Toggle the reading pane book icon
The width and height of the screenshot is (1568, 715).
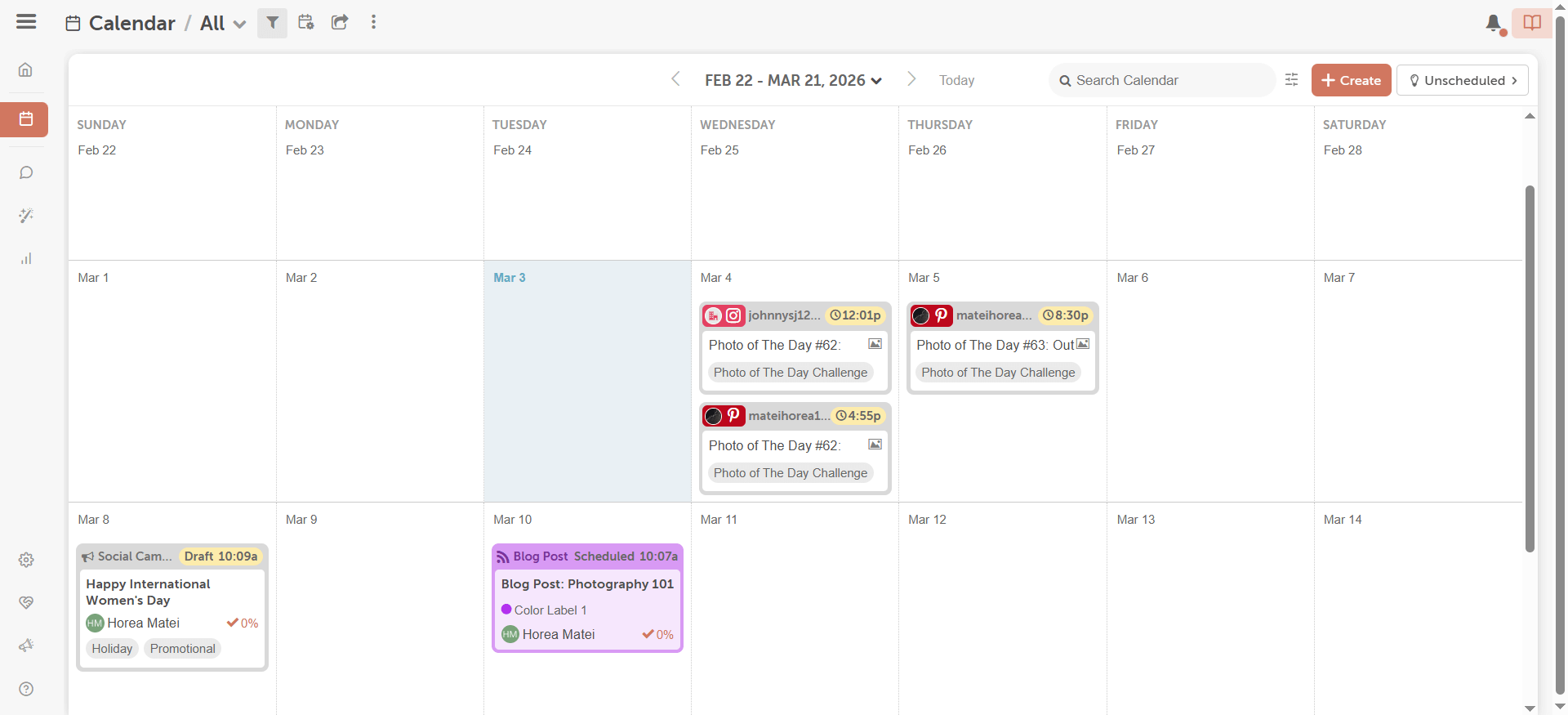(x=1532, y=23)
